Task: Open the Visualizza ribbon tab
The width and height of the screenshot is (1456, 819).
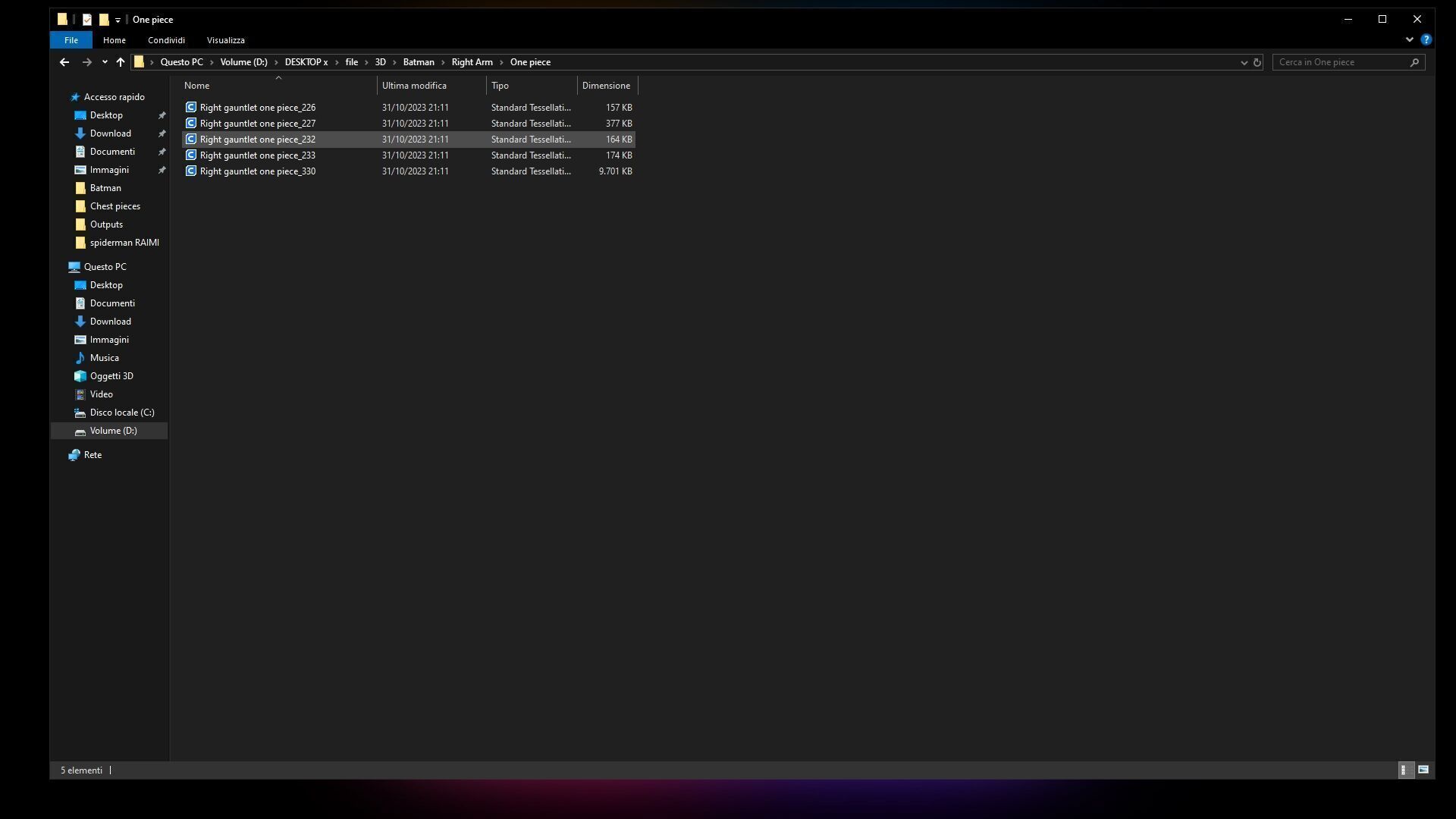Action: [x=225, y=40]
